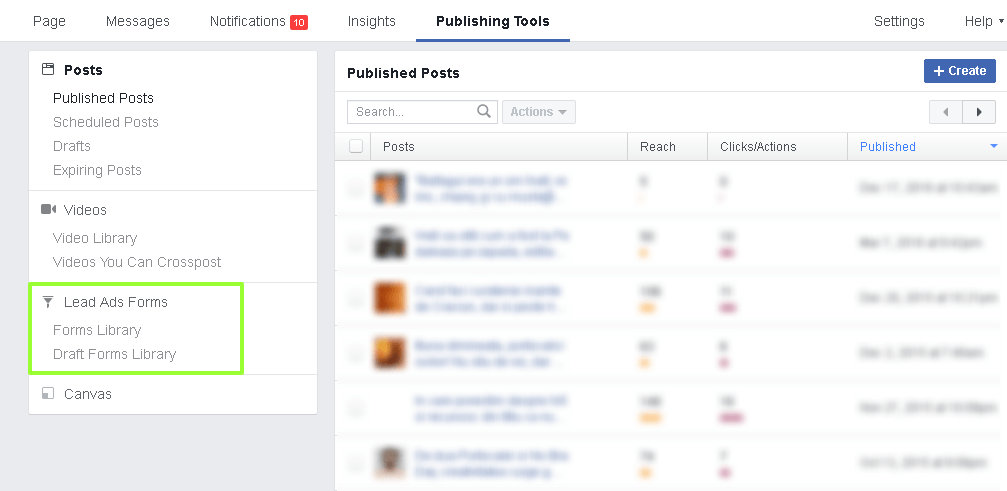This screenshot has height=491, width=1007.
Task: Check the first post's checkbox
Action: click(x=356, y=188)
